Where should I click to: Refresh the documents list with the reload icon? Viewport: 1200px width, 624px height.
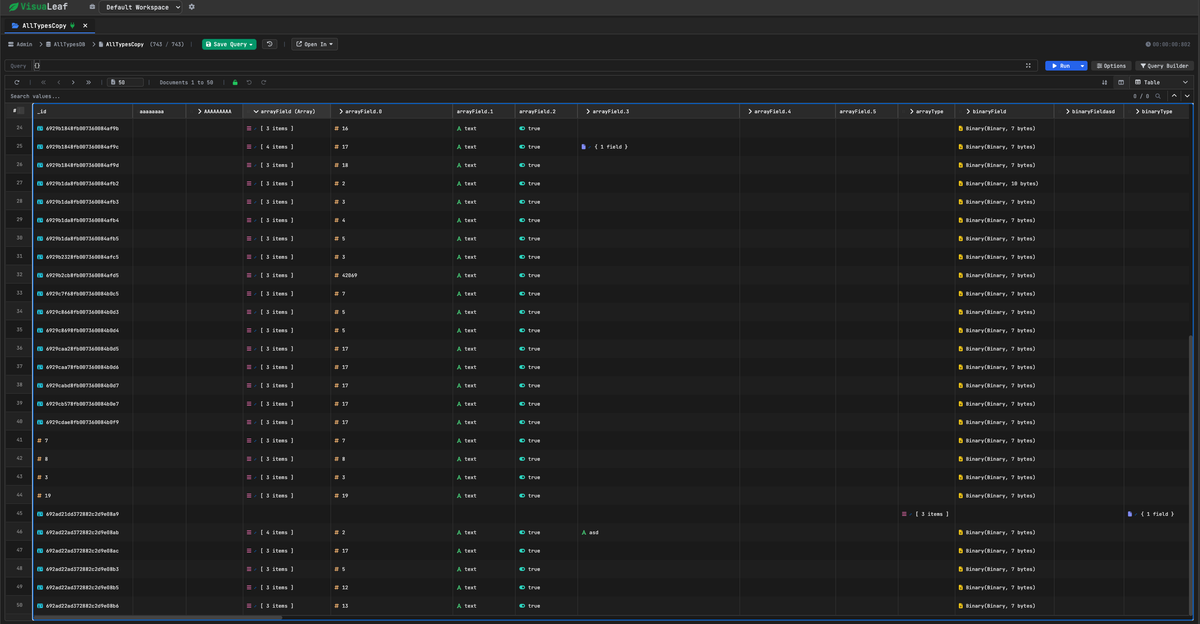pos(17,82)
